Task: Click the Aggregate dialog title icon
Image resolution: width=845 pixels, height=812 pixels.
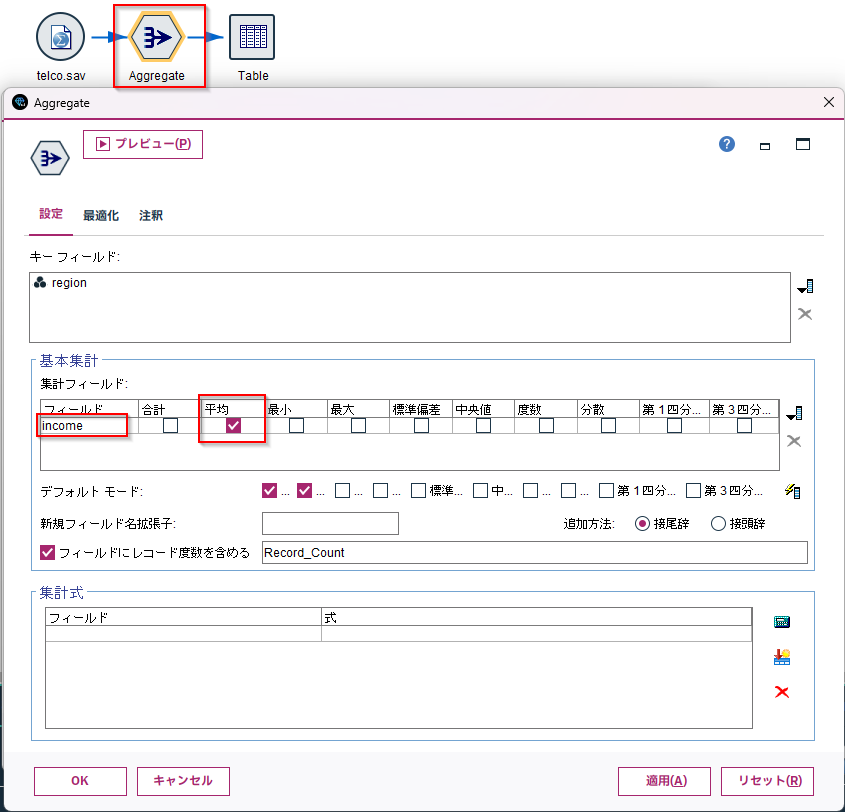Action: (20, 102)
